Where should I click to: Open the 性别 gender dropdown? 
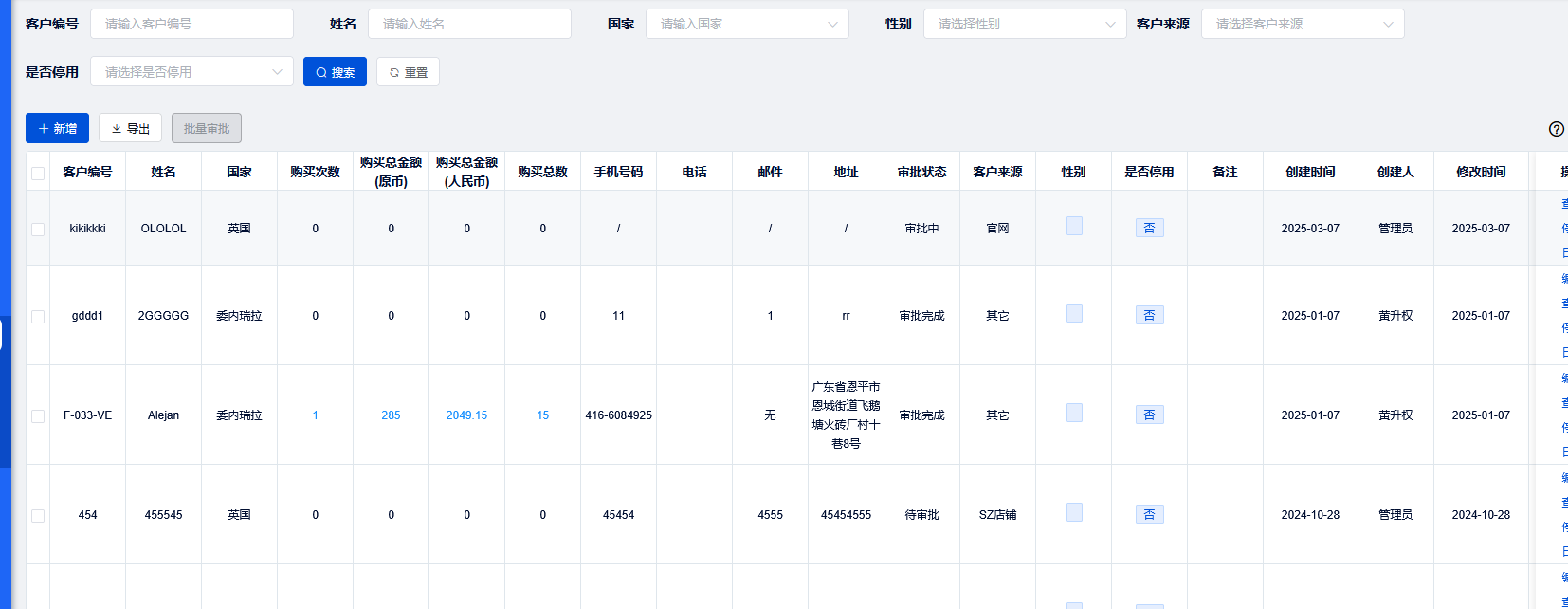[x=1025, y=24]
